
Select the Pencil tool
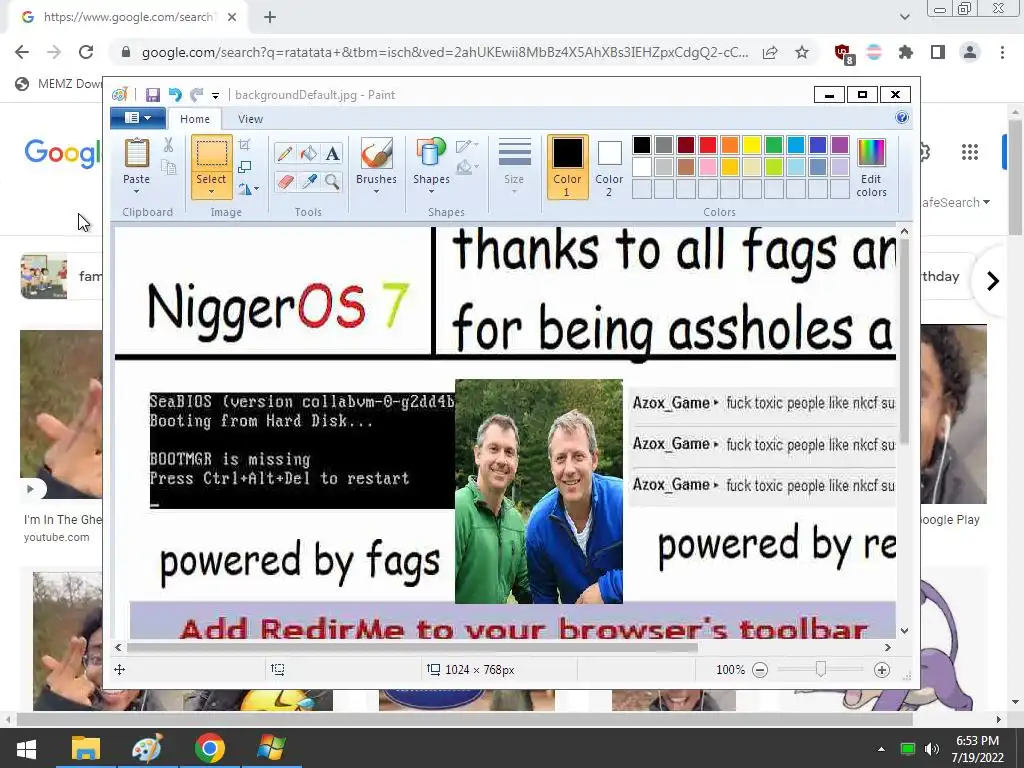click(x=285, y=154)
